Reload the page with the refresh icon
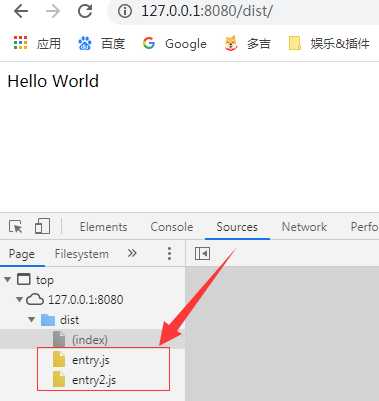 (85, 11)
